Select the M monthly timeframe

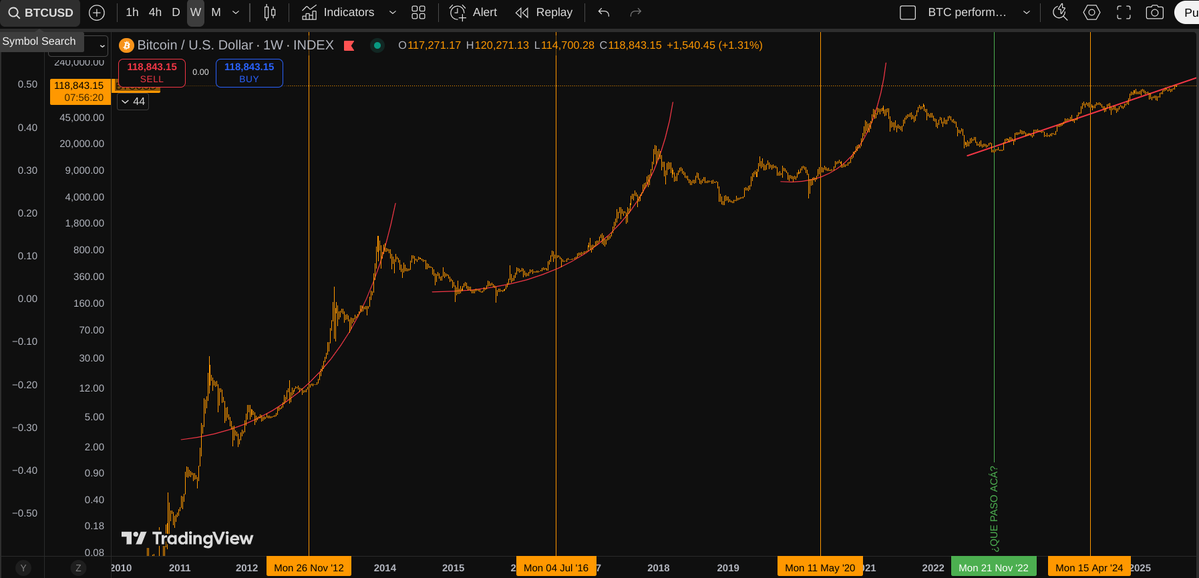(216, 12)
